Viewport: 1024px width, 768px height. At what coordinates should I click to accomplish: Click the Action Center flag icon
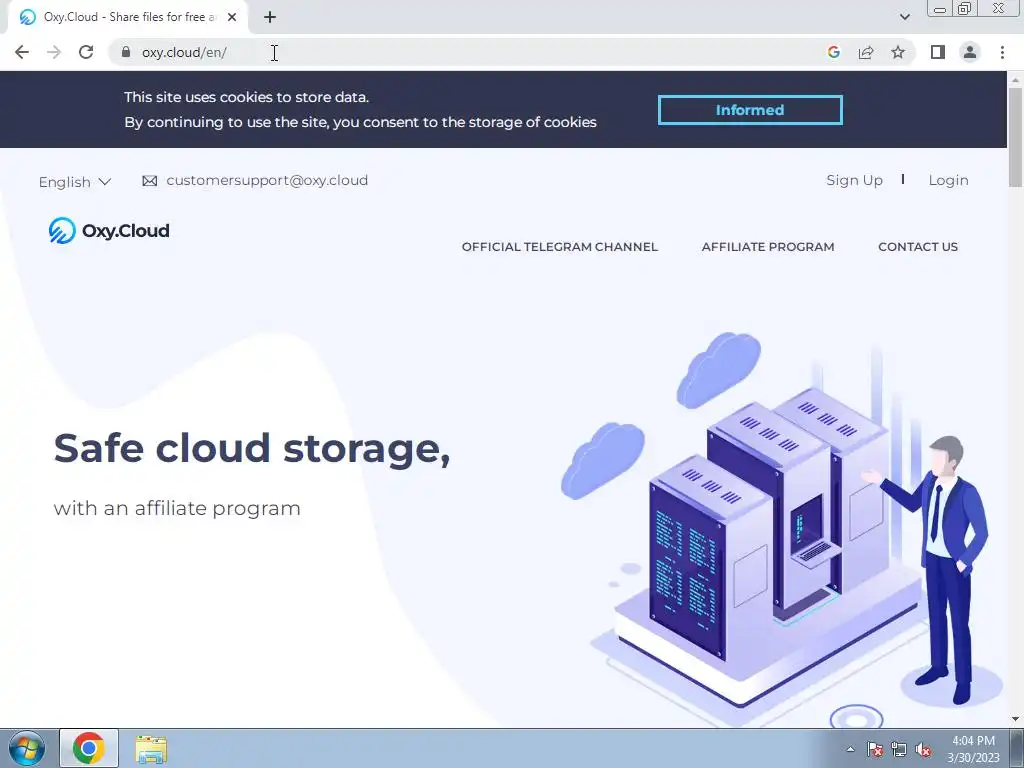click(875, 749)
